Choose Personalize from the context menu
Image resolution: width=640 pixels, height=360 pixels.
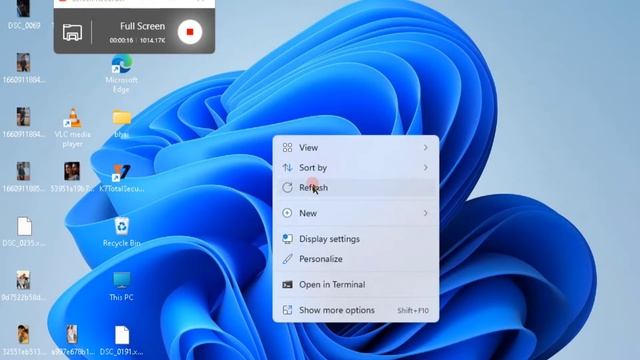[x=356, y=259]
